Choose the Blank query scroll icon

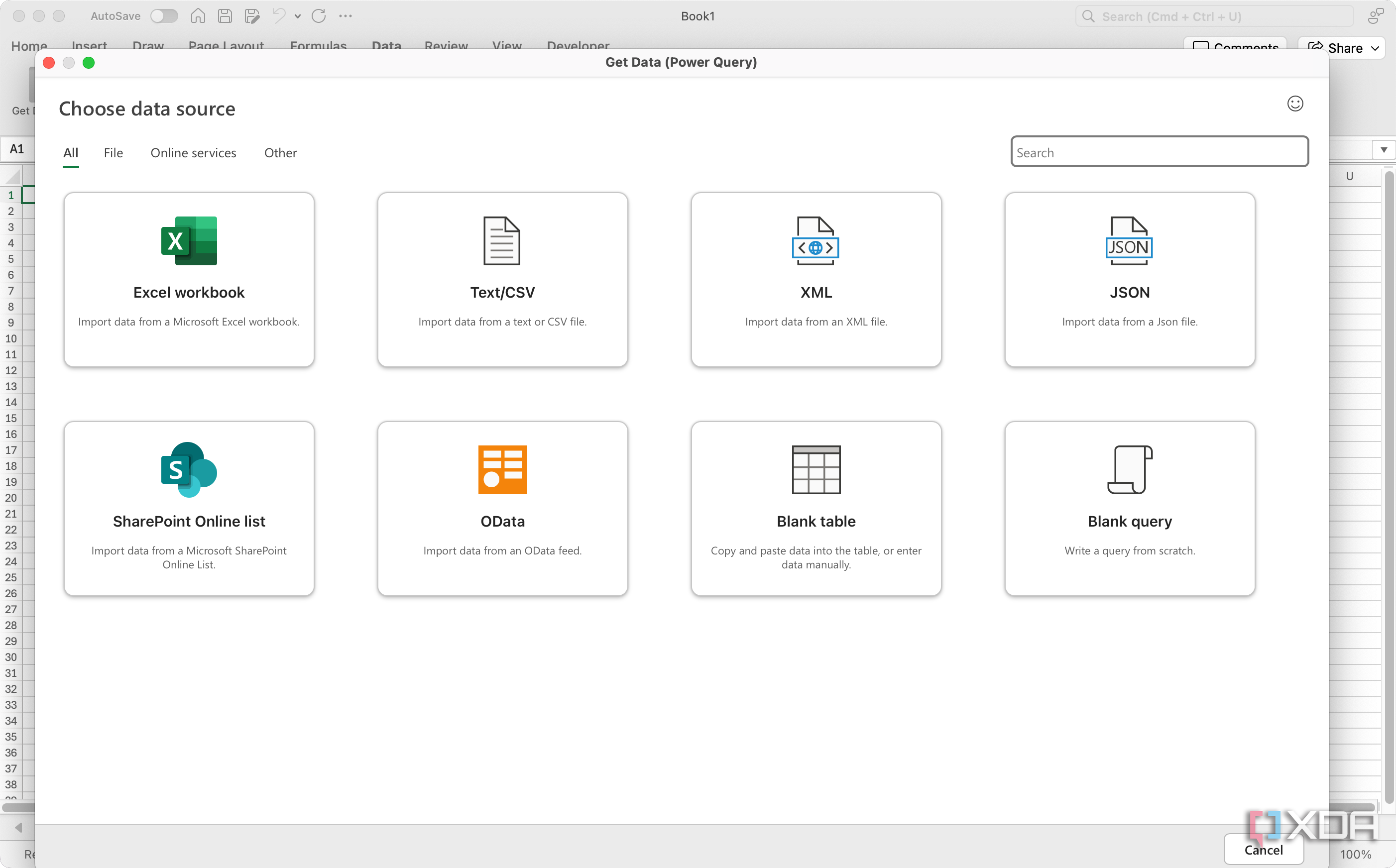pyautogui.click(x=1130, y=470)
